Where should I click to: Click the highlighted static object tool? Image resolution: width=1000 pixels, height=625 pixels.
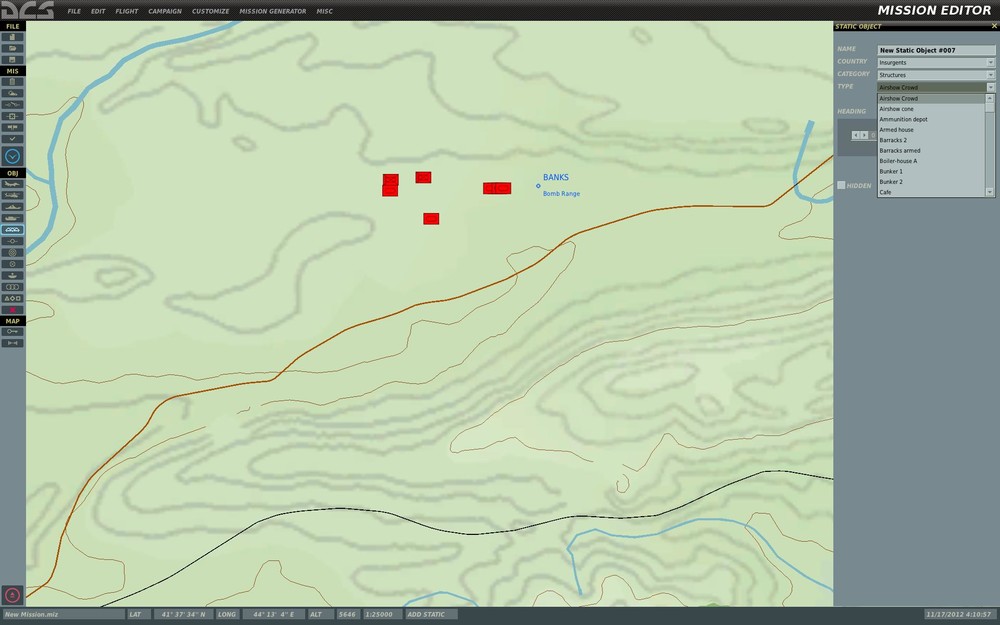pos(12,230)
